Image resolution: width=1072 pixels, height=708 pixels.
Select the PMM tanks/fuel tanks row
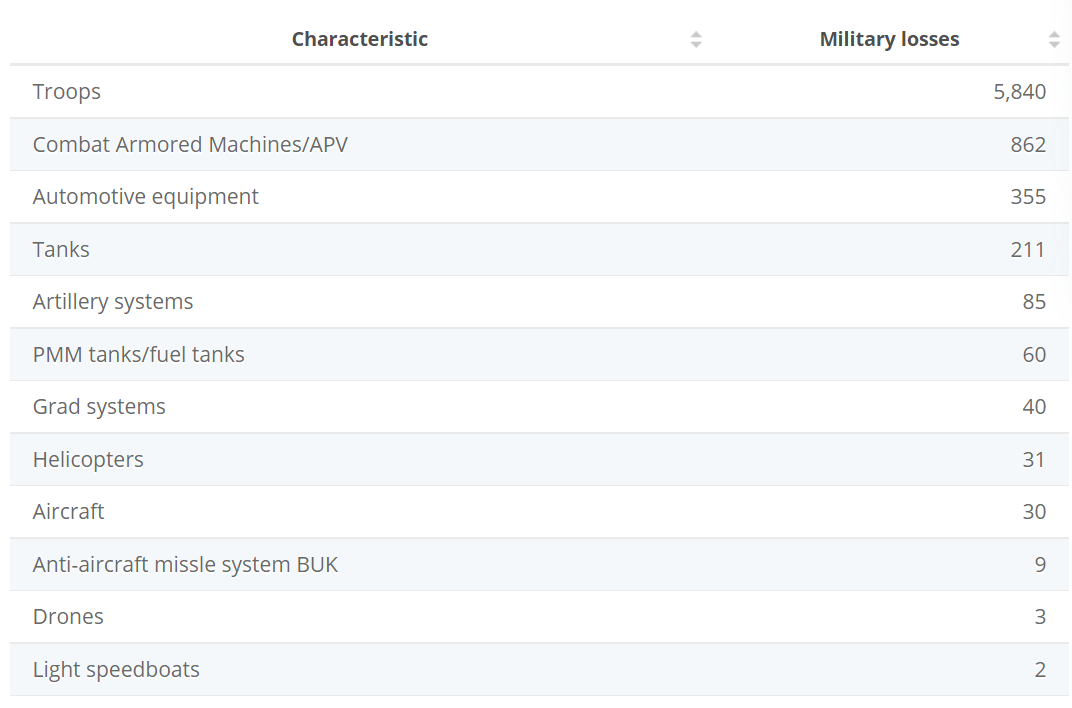[x=139, y=355]
